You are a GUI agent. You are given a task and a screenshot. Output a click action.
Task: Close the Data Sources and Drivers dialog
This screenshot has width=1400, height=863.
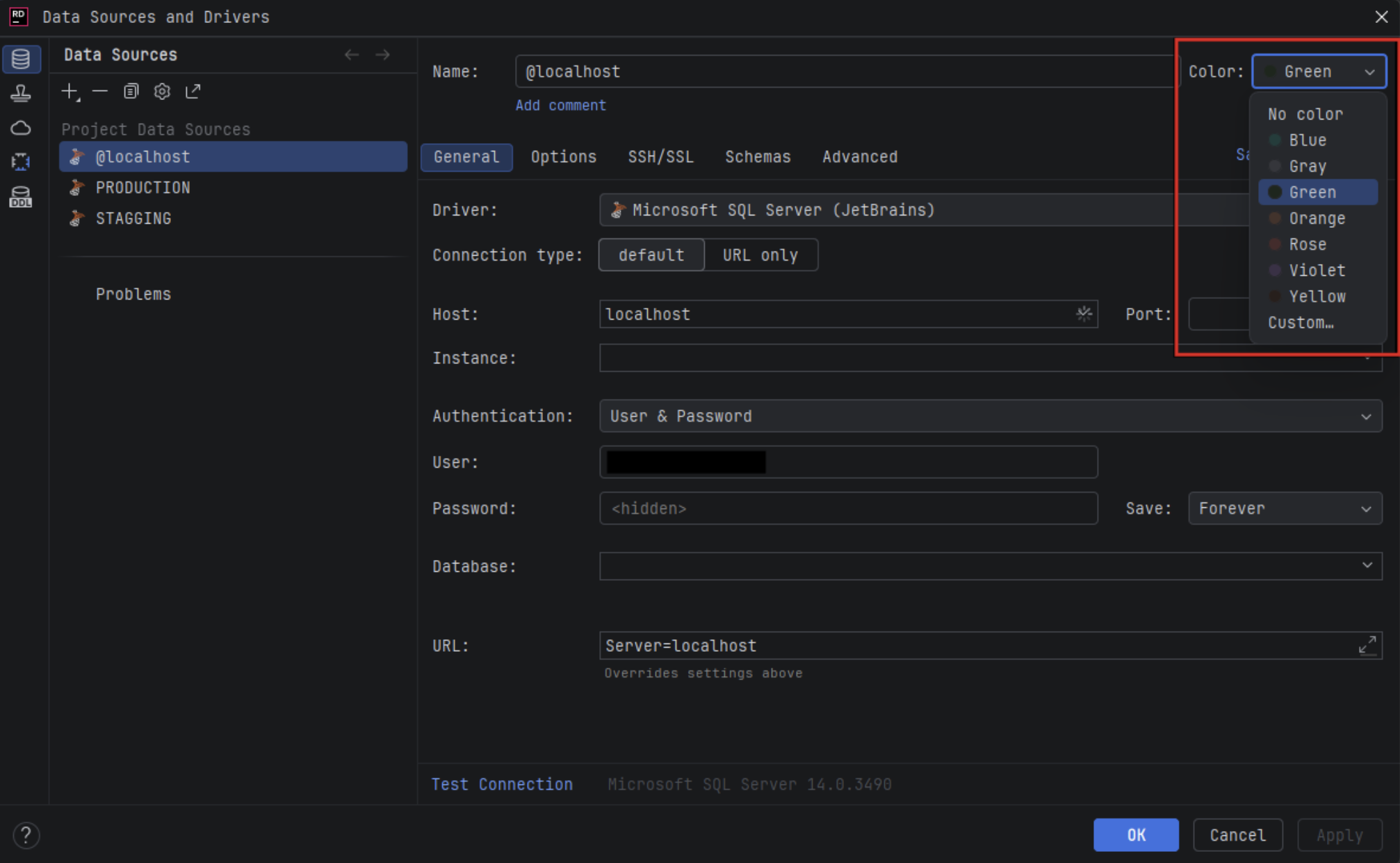[1381, 17]
